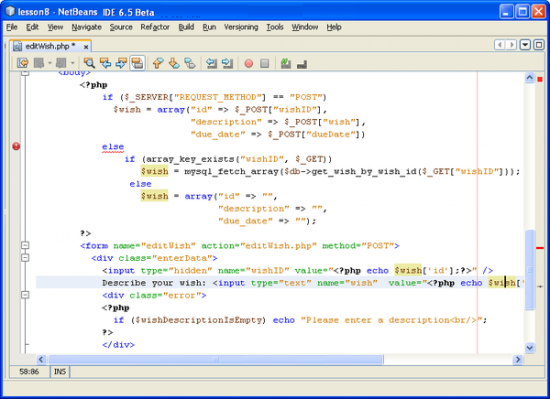Click Find Next Occurrence toolbar icon

tap(121, 63)
